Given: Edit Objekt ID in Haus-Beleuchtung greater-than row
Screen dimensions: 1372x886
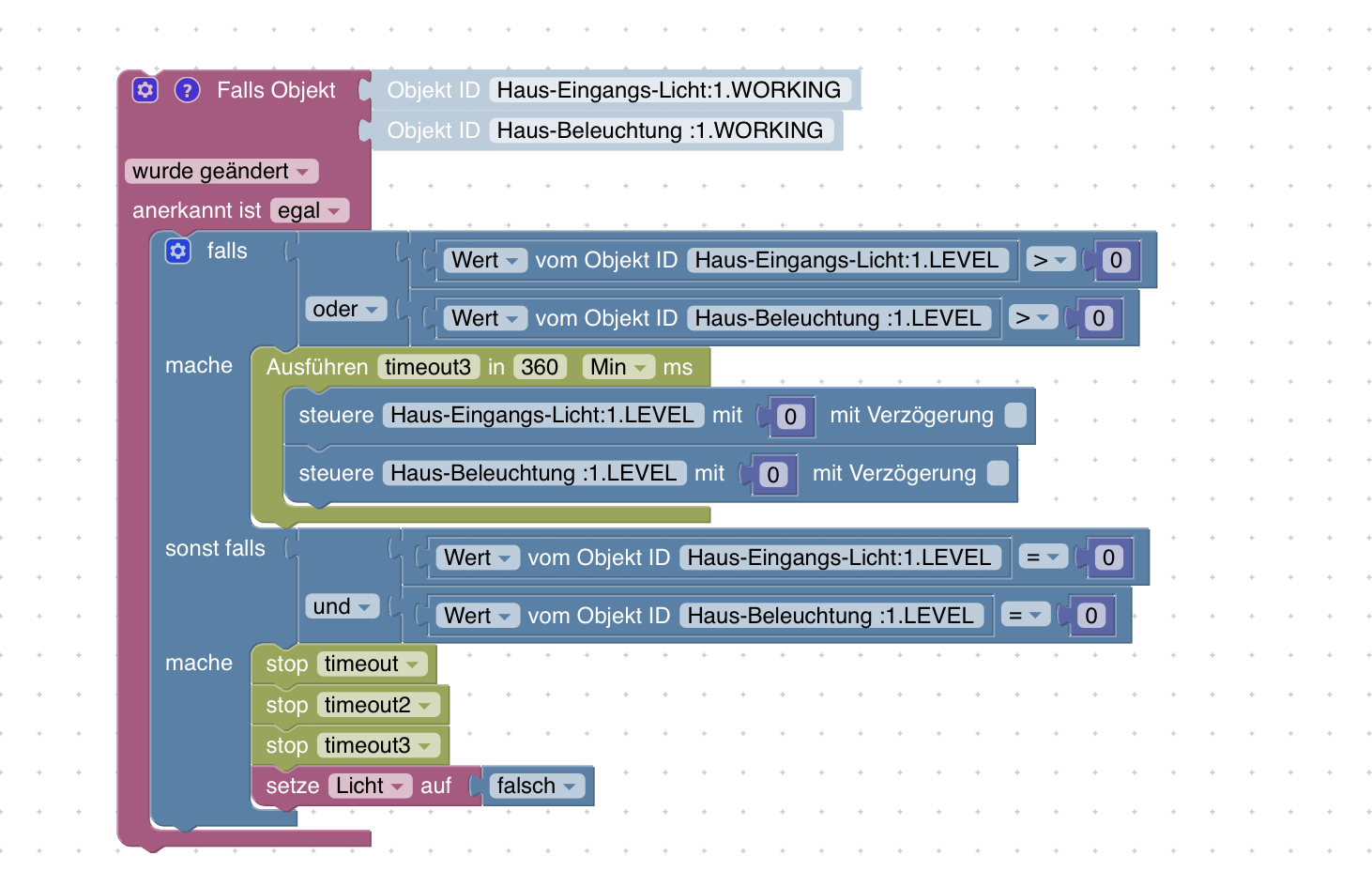Looking at the screenshot, I should click(x=839, y=318).
